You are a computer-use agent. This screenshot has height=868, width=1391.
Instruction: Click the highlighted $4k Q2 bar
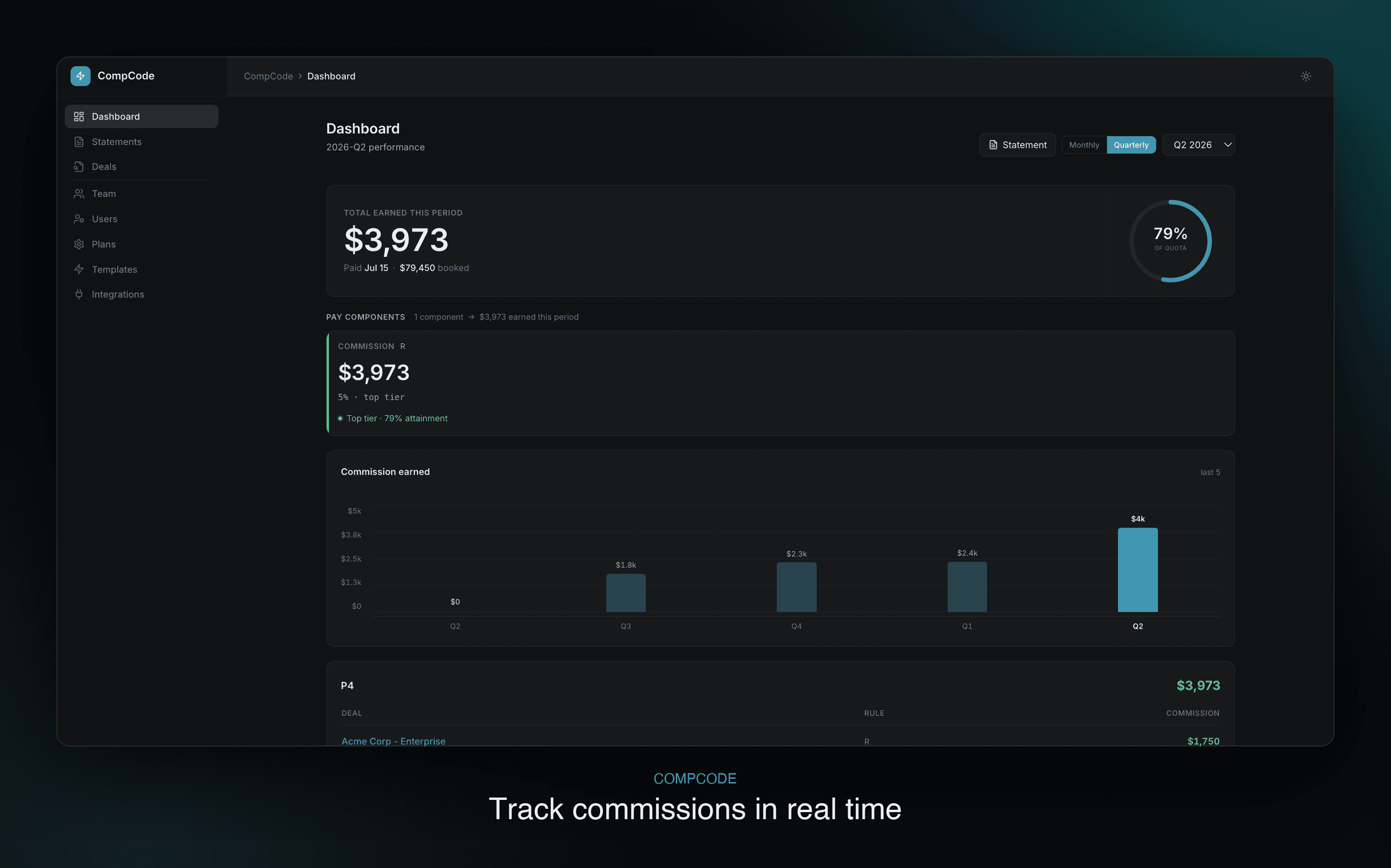(x=1137, y=569)
